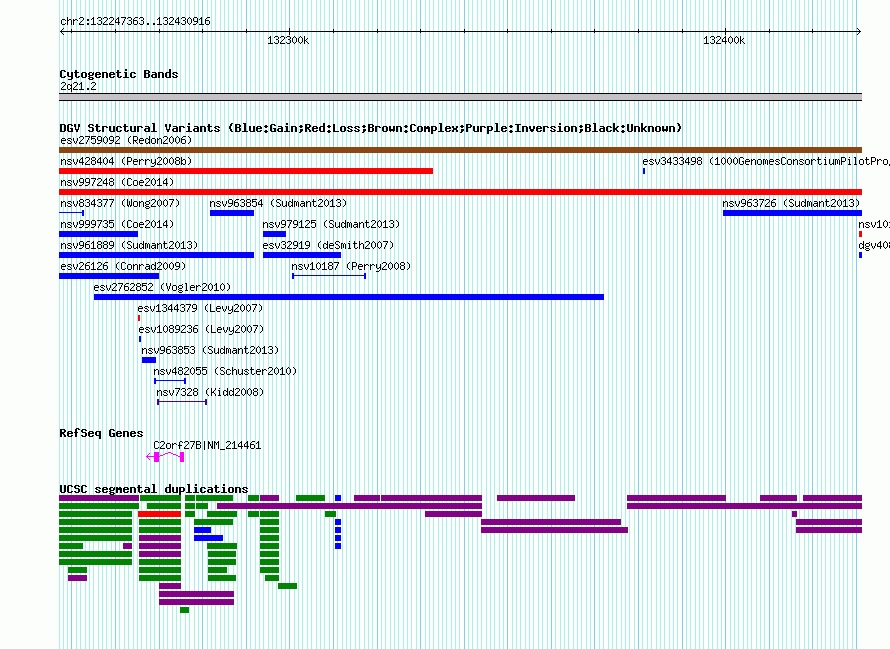Open variant esv26126 (Conrad2009) label
The image size is (890, 649).
point(123,266)
